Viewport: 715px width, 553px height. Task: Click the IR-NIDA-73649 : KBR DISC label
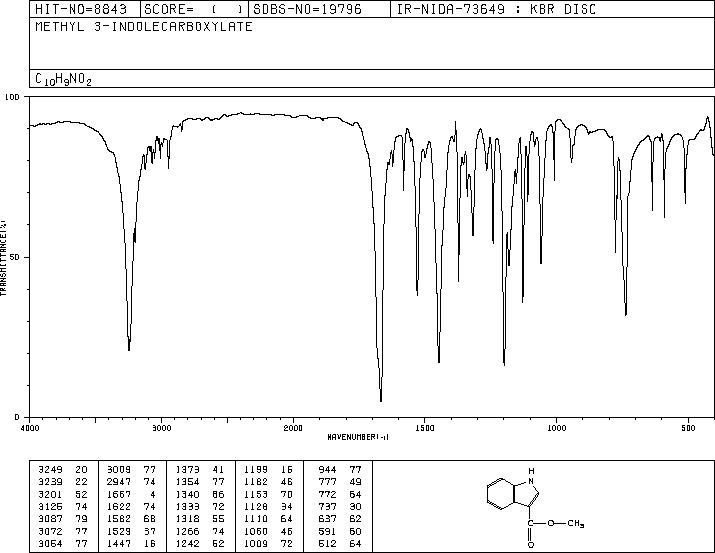pyautogui.click(x=496, y=9)
